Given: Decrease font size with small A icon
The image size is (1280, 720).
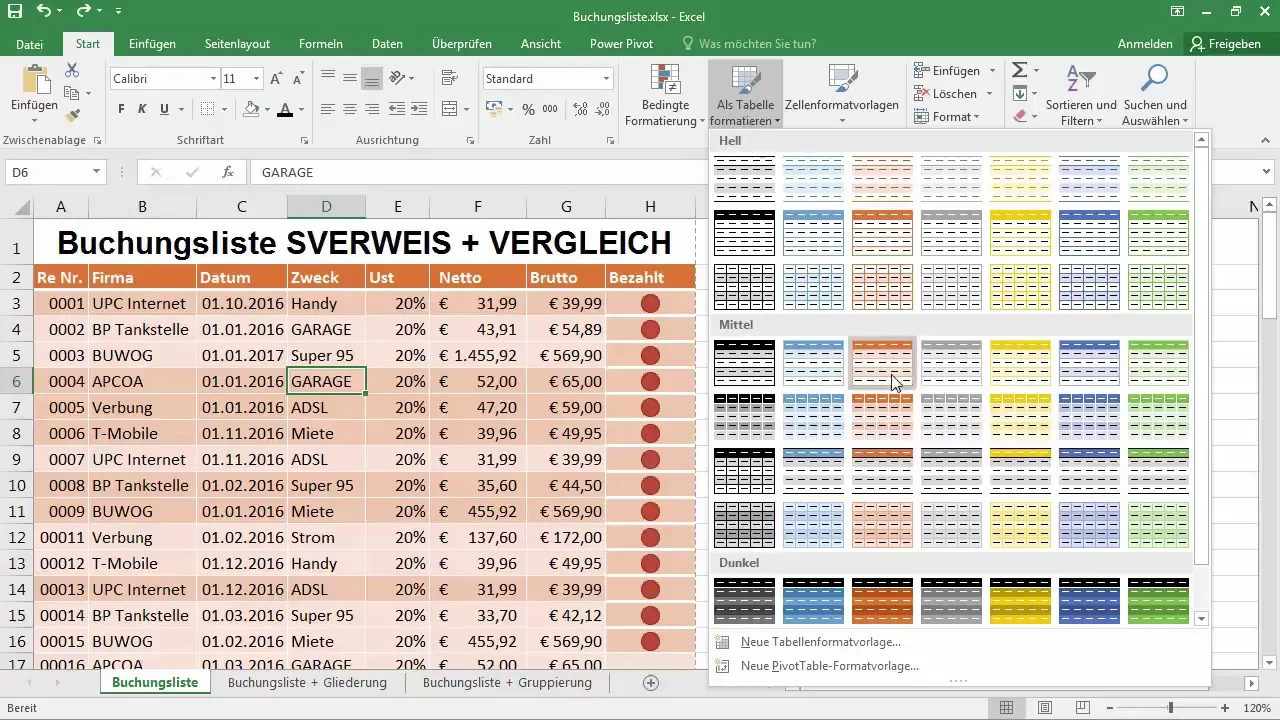Looking at the screenshot, I should (x=299, y=78).
